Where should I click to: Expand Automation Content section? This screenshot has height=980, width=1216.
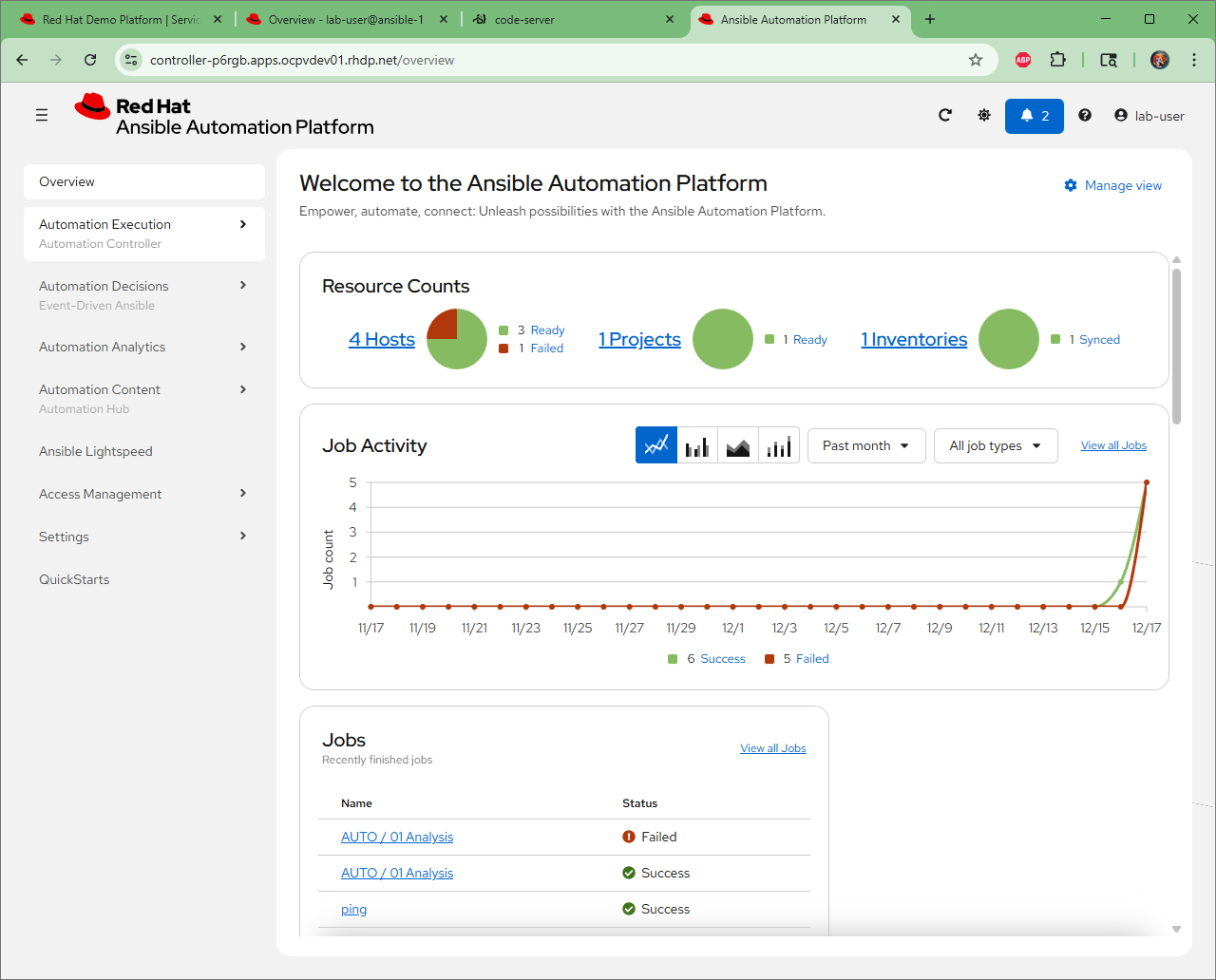[x=144, y=399]
